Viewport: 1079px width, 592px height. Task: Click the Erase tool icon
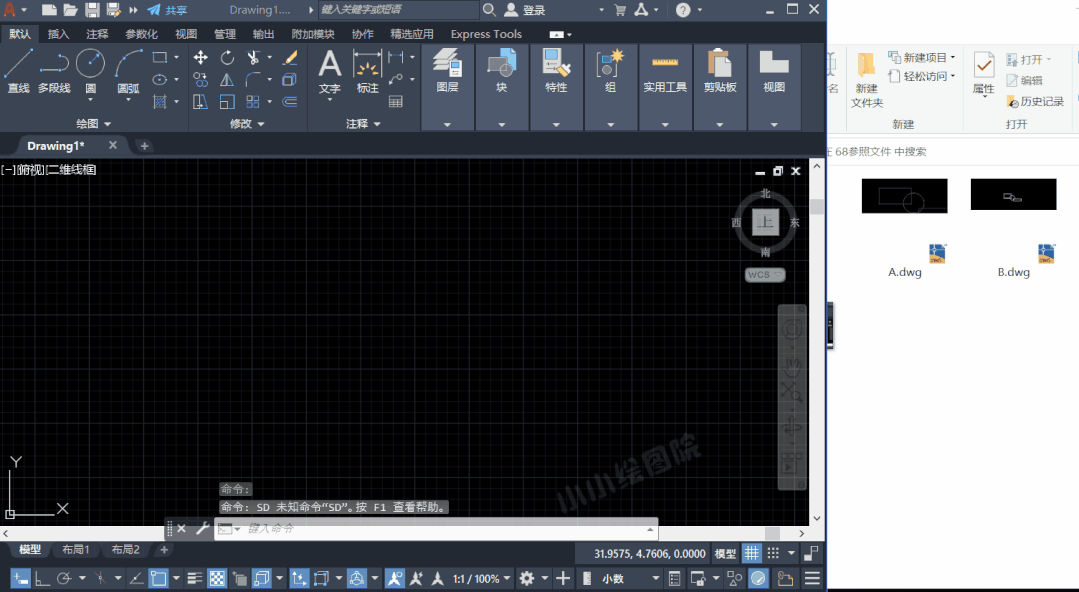click(290, 58)
